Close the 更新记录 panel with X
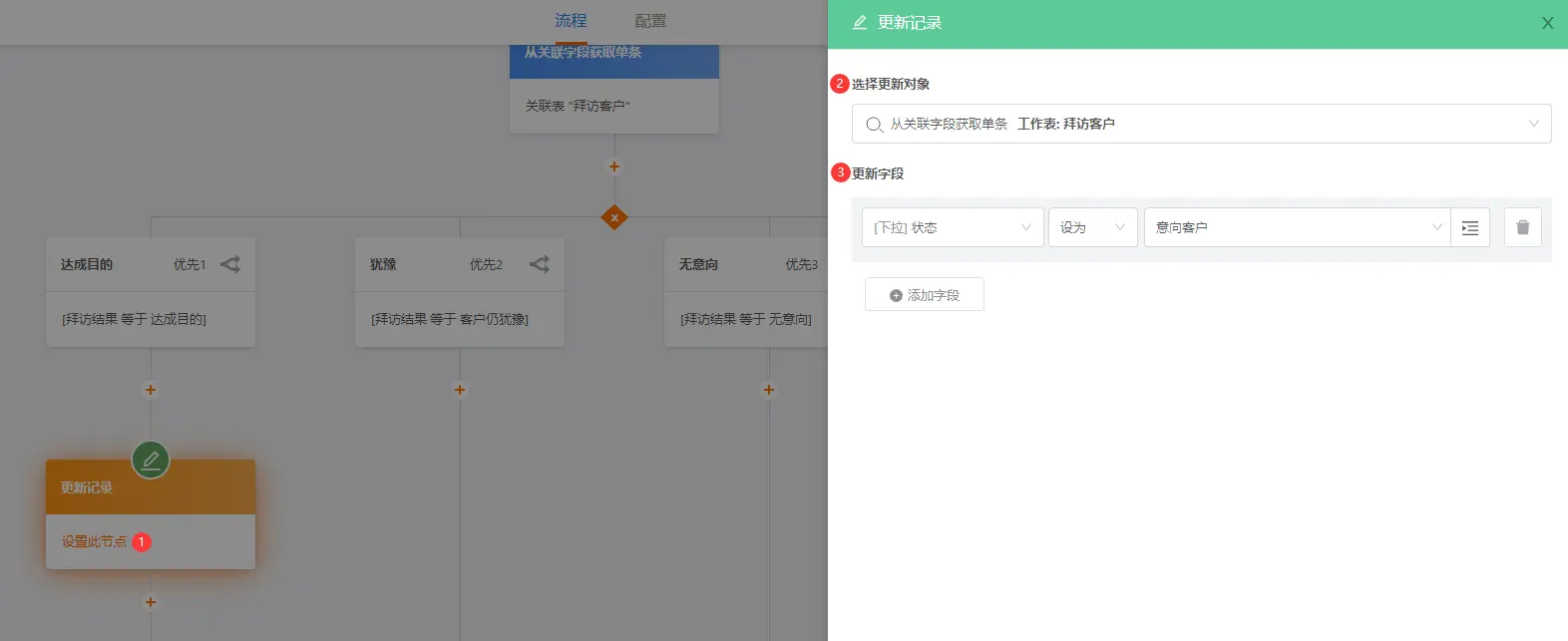Image resolution: width=1568 pixels, height=641 pixels. [x=1547, y=23]
